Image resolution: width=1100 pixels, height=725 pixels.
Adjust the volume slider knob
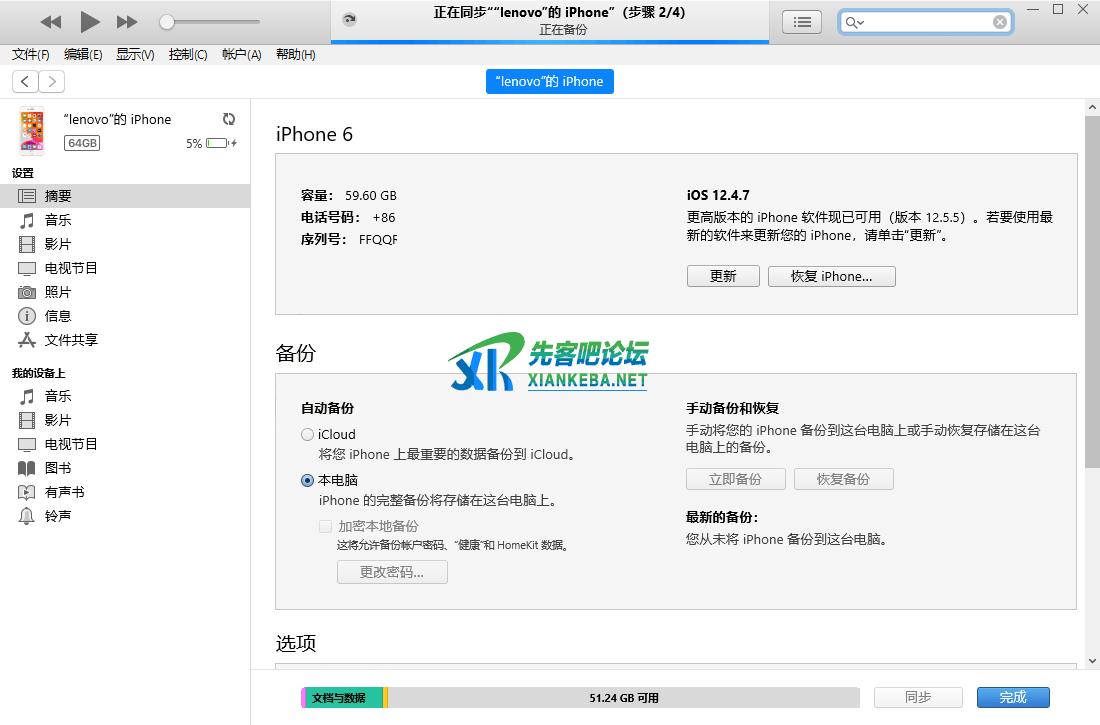(168, 22)
